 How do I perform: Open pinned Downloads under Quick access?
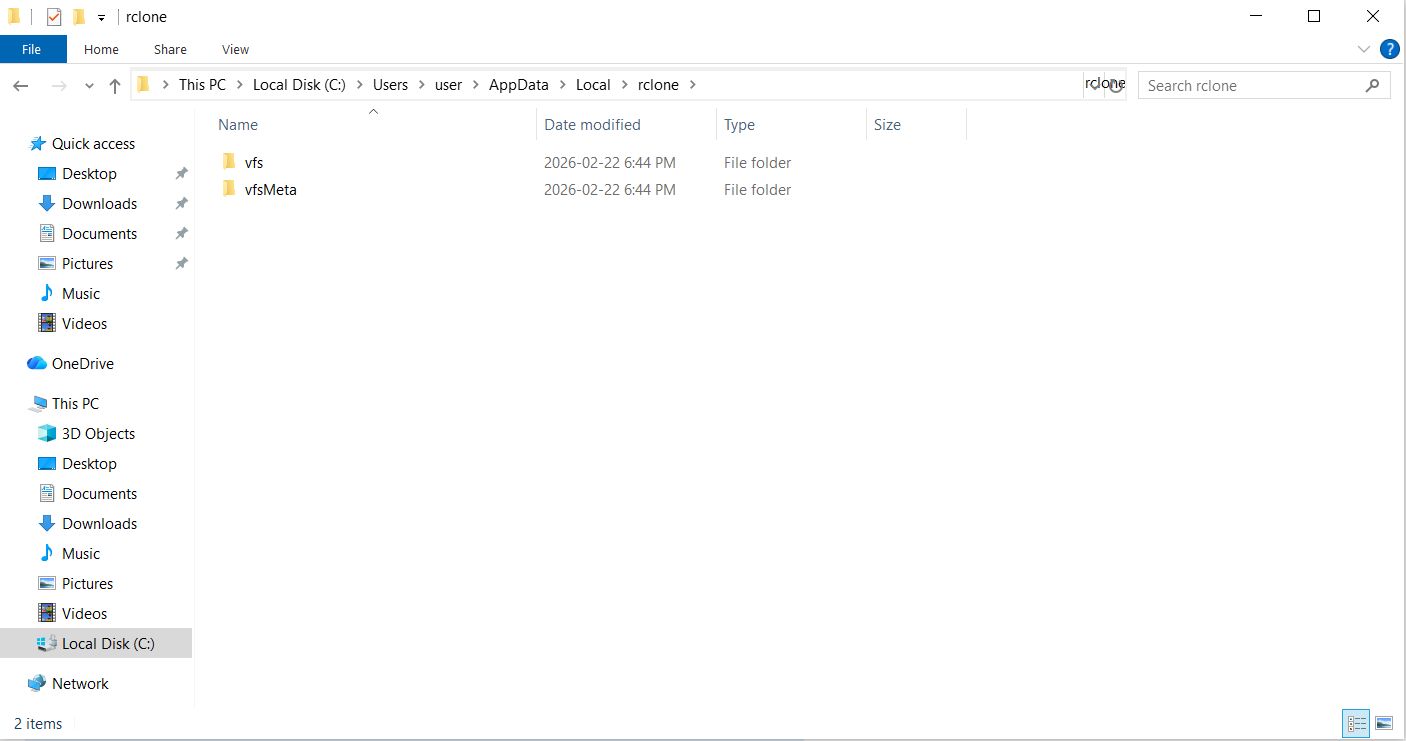99,203
